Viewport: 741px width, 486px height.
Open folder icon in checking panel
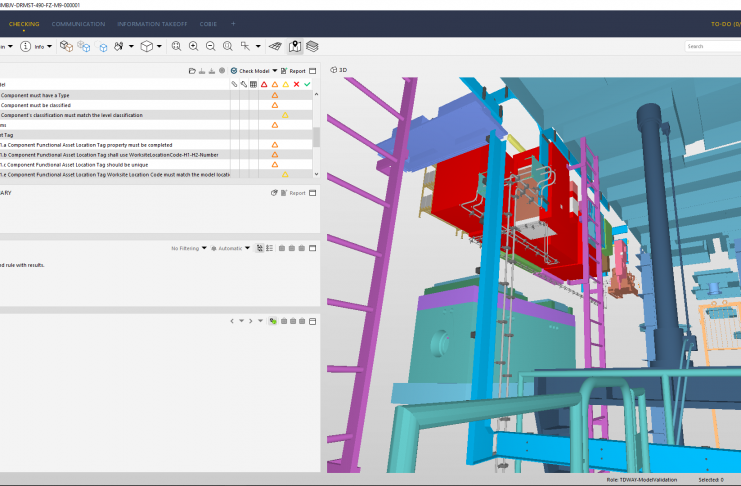point(192,71)
